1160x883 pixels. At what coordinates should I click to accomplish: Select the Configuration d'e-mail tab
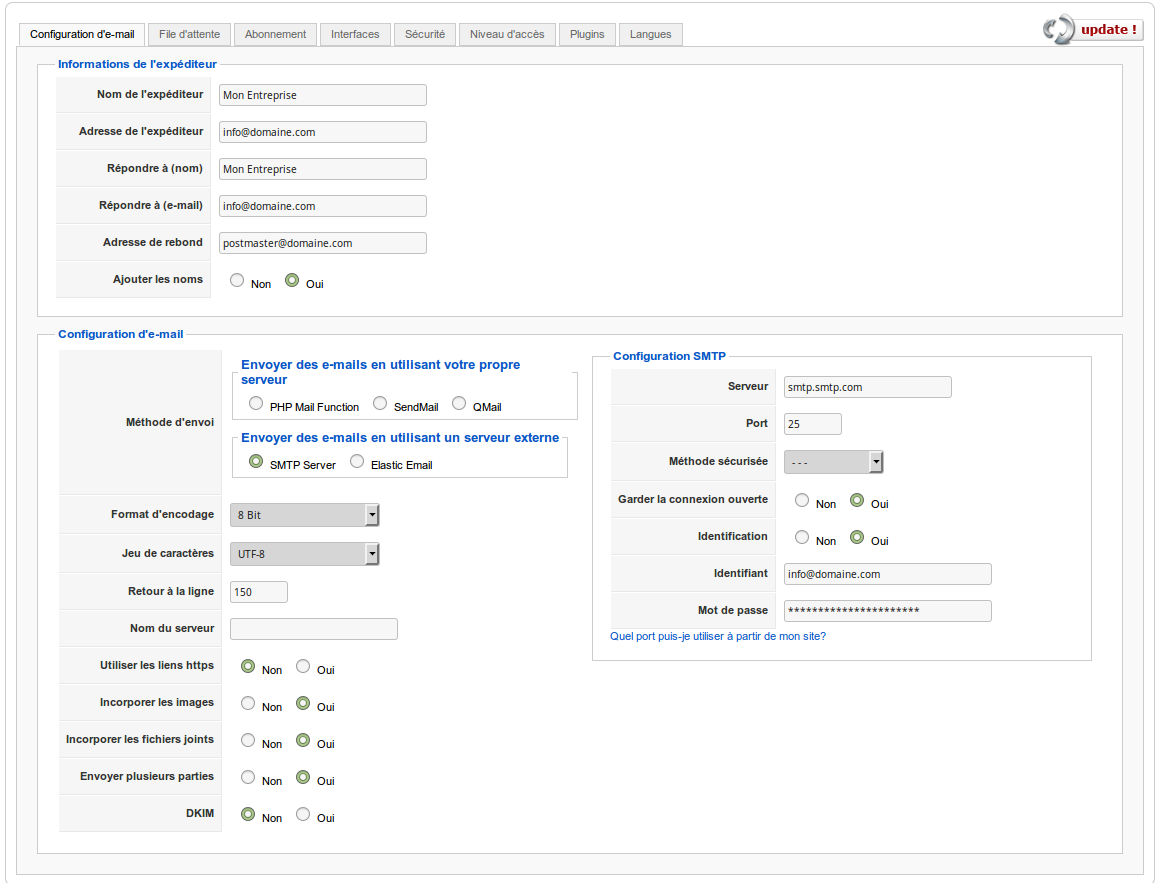(x=82, y=34)
